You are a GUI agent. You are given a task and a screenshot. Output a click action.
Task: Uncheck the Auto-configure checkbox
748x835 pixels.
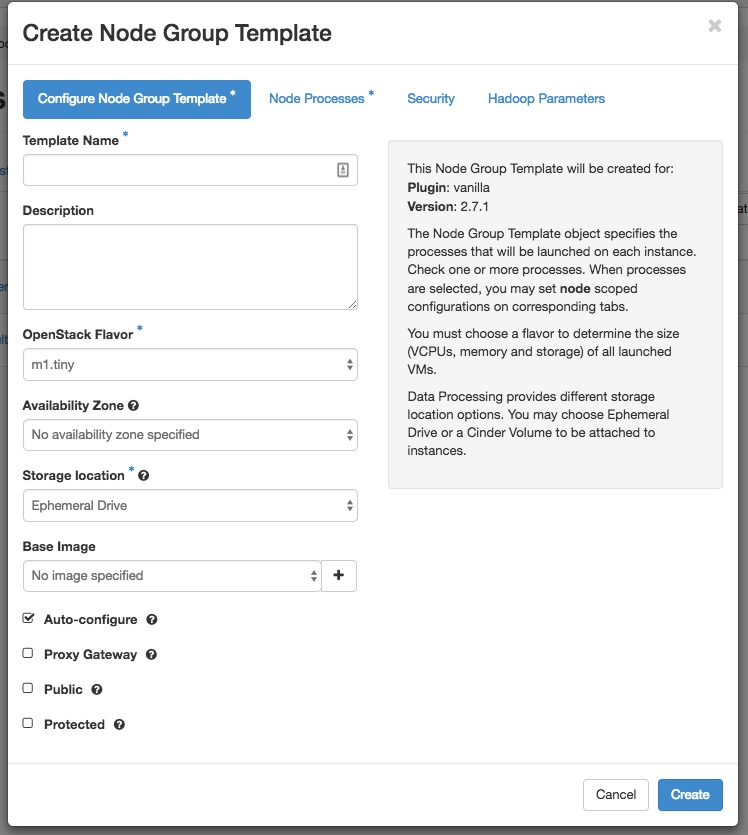(x=28, y=618)
